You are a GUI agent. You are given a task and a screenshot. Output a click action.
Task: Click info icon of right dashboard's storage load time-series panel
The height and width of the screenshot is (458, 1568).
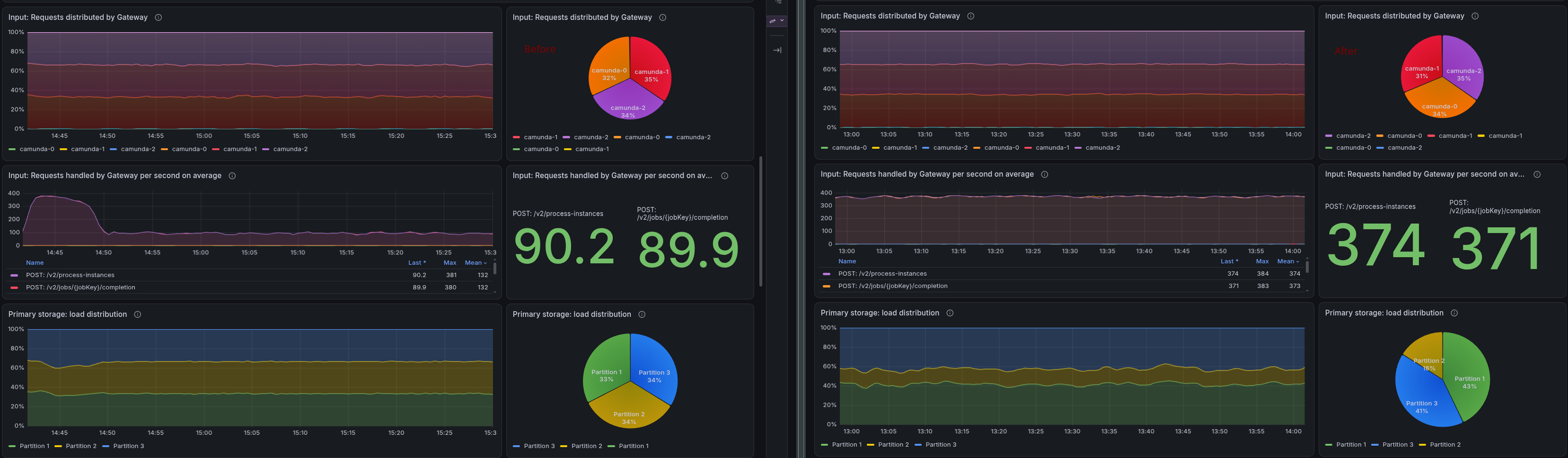point(950,313)
